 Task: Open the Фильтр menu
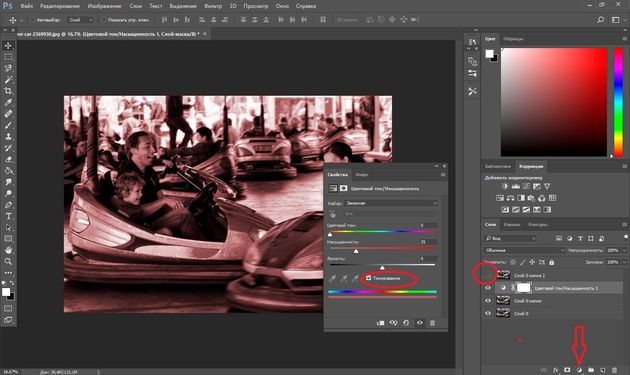pos(213,6)
